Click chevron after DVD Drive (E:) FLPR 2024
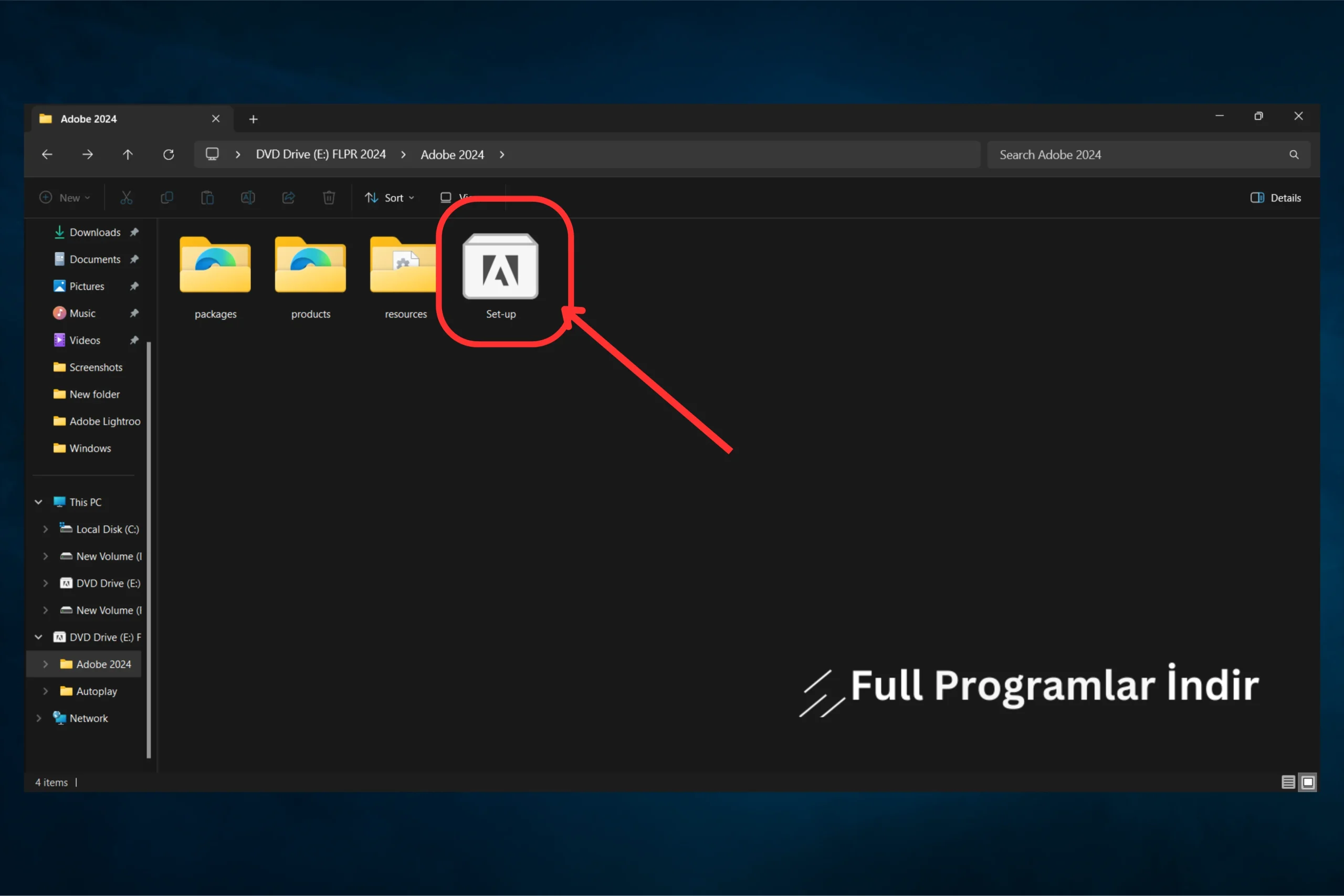The image size is (1344, 896). 403,155
